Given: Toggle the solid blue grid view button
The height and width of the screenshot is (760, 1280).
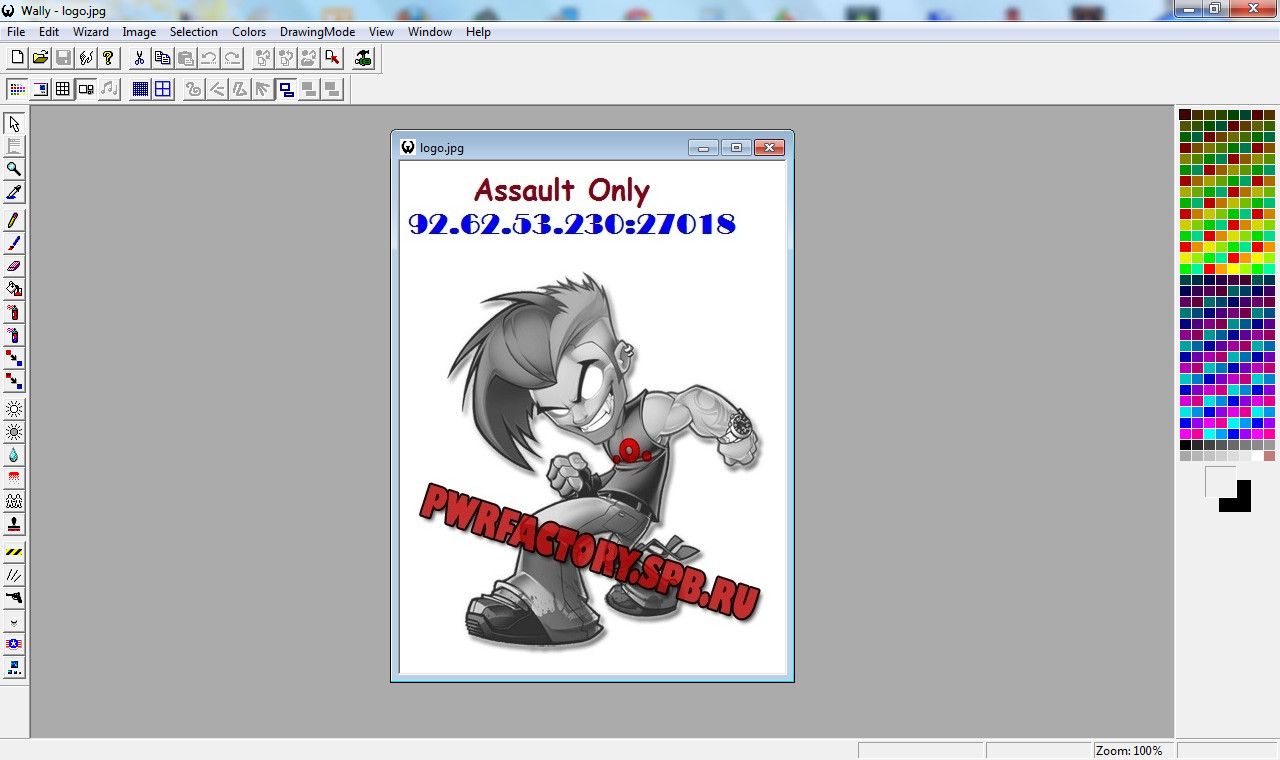Looking at the screenshot, I should tap(140, 89).
